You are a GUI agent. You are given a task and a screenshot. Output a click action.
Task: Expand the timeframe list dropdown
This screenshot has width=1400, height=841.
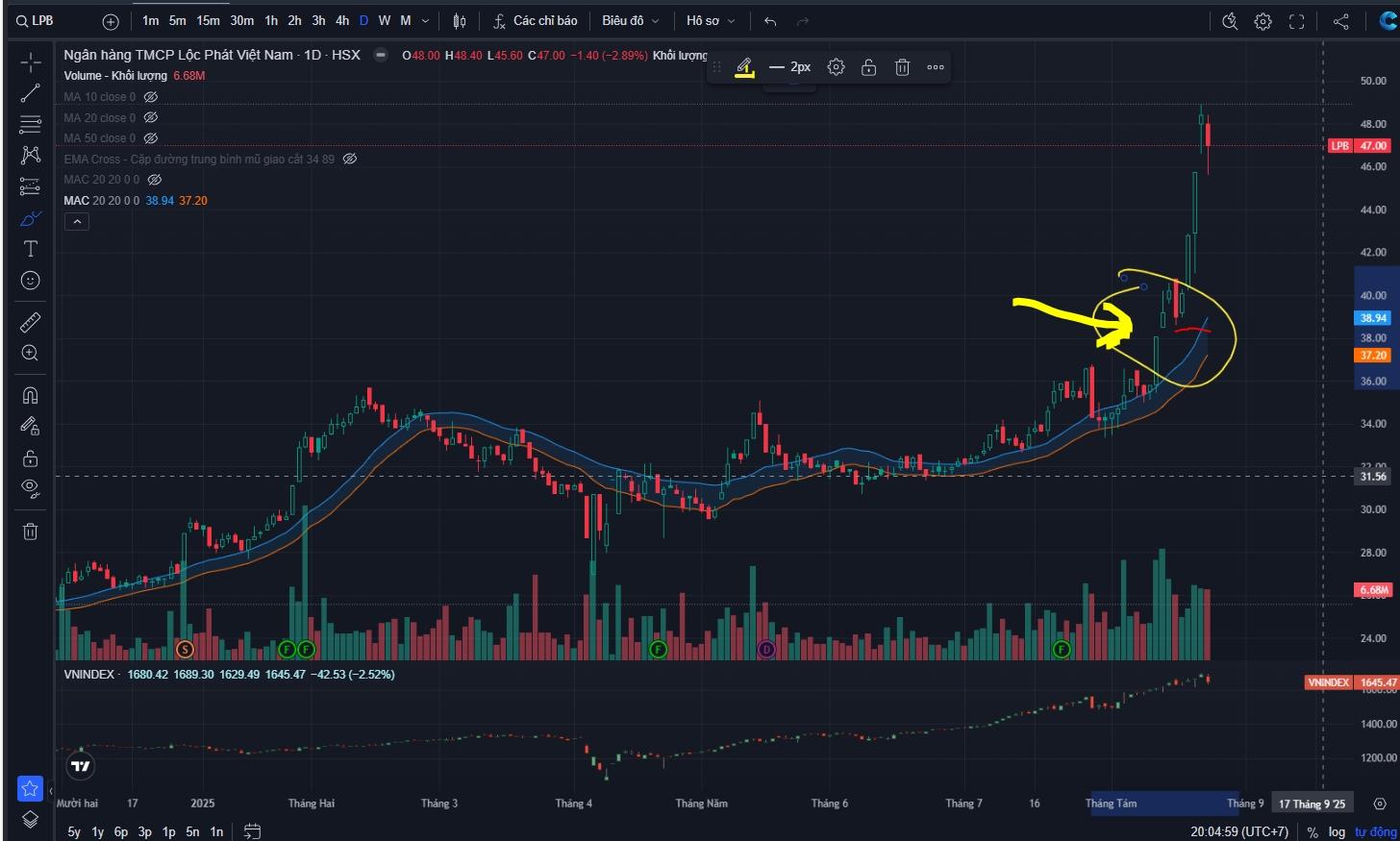[426, 21]
